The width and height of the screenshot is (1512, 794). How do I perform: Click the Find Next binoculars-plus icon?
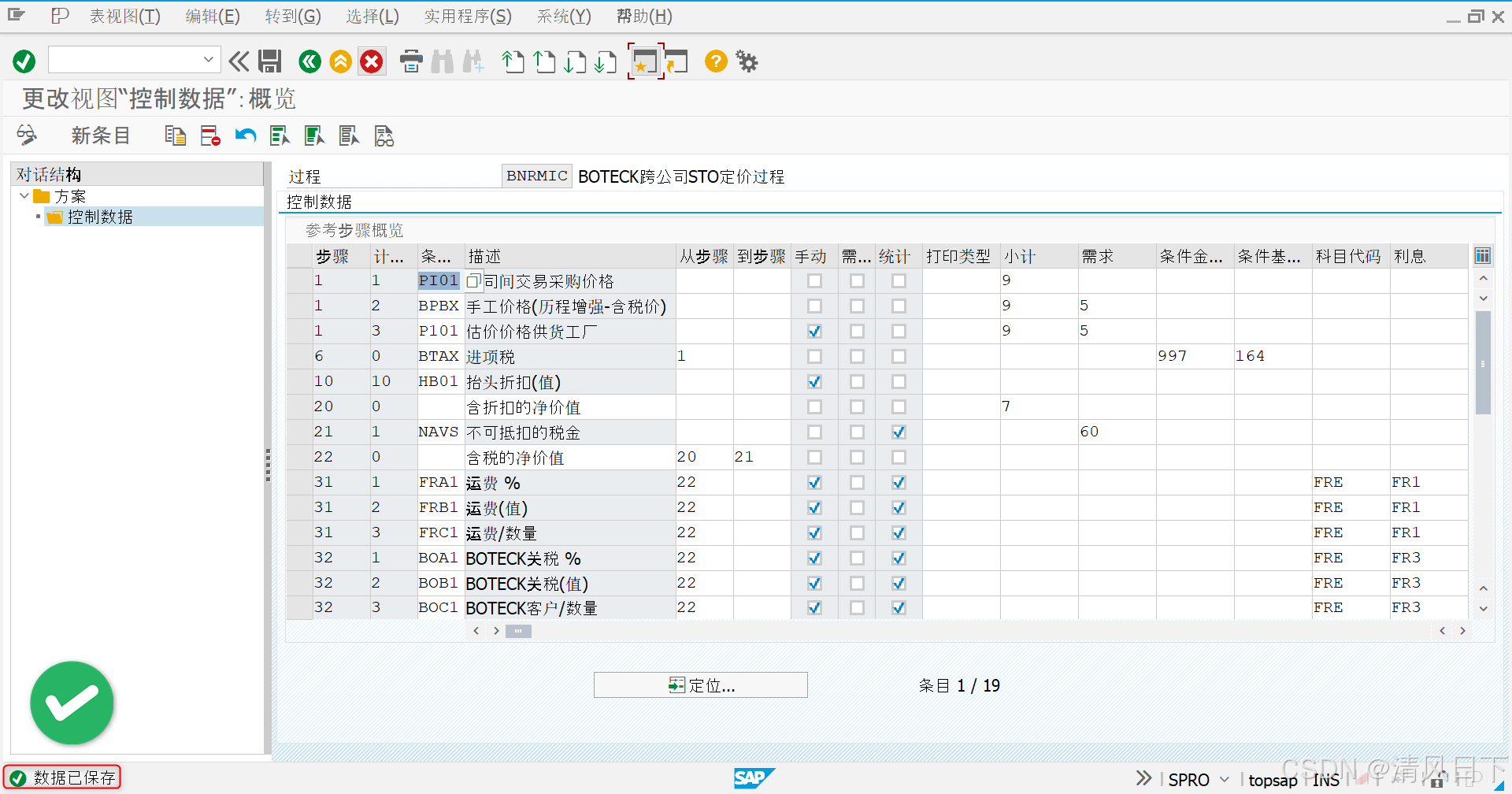[x=473, y=61]
